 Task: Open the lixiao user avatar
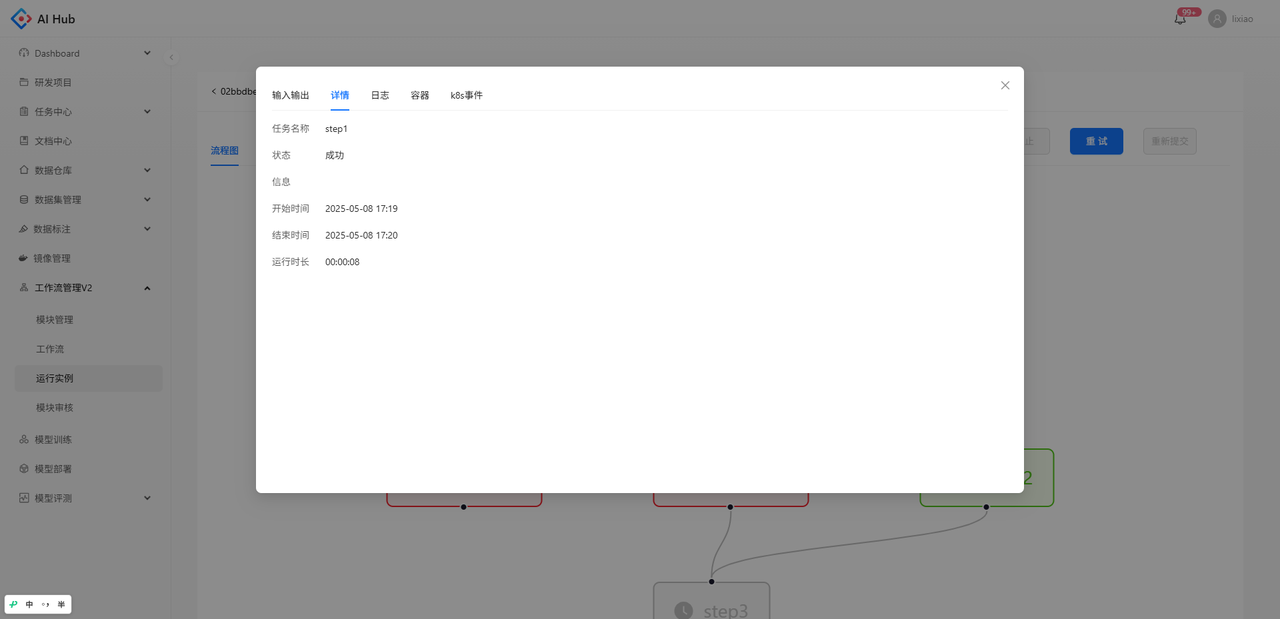pos(1217,19)
